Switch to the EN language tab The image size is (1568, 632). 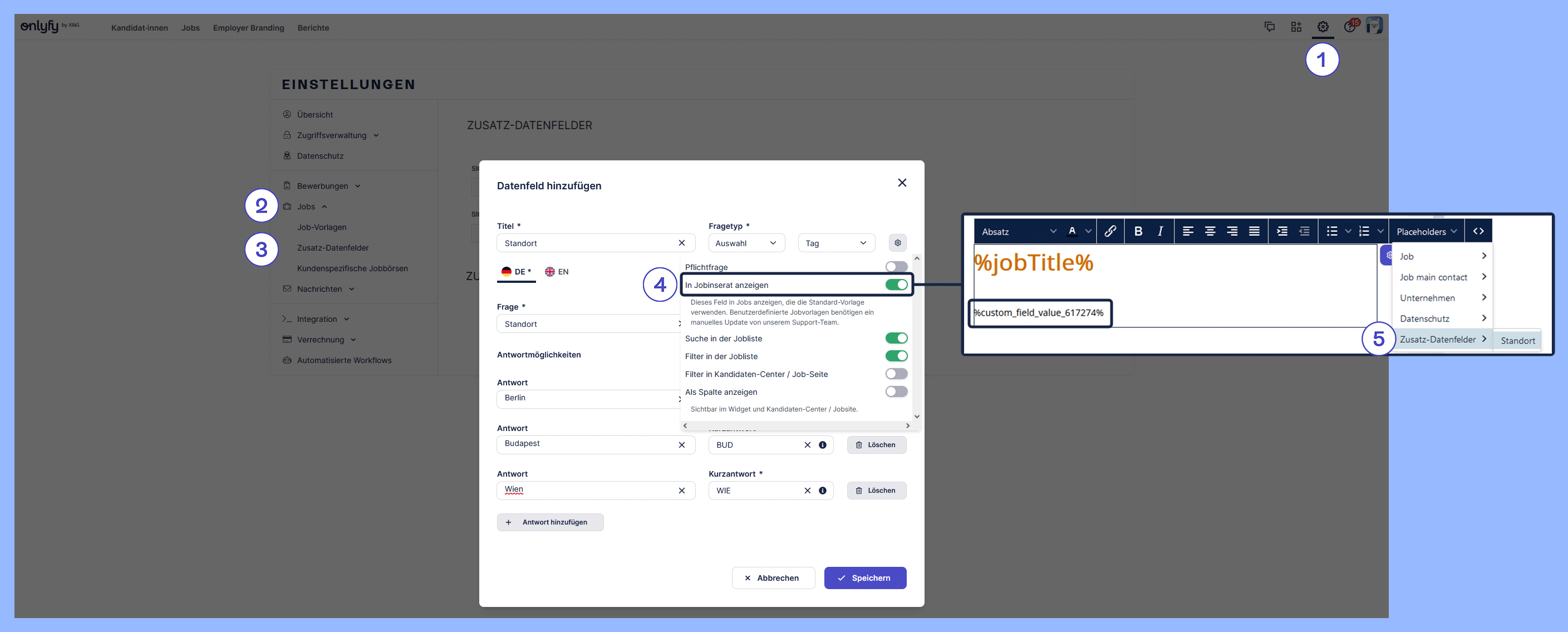[x=557, y=272]
